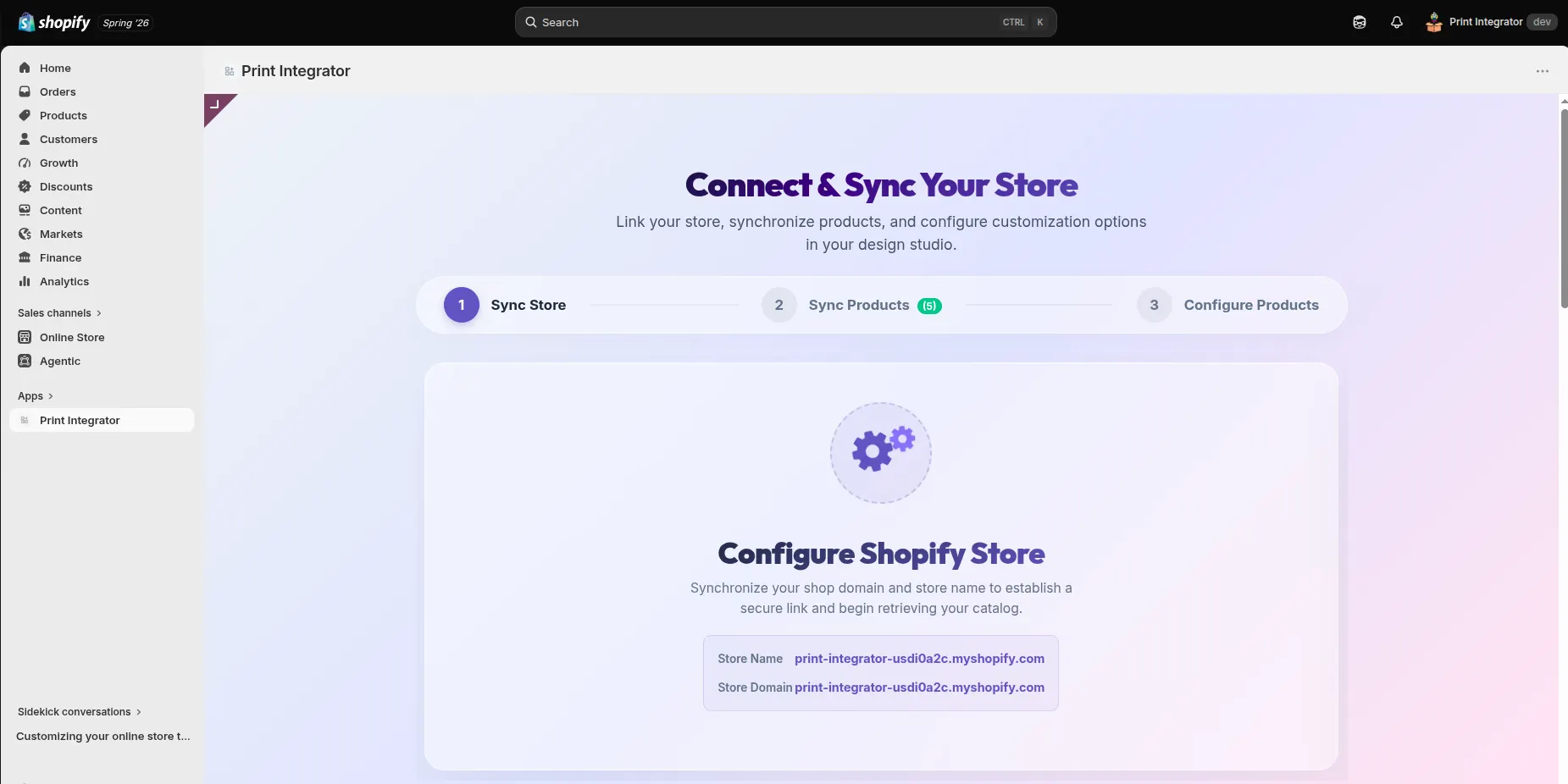Open Growth in the sidebar
This screenshot has width=1568, height=784.
pyautogui.click(x=102, y=163)
